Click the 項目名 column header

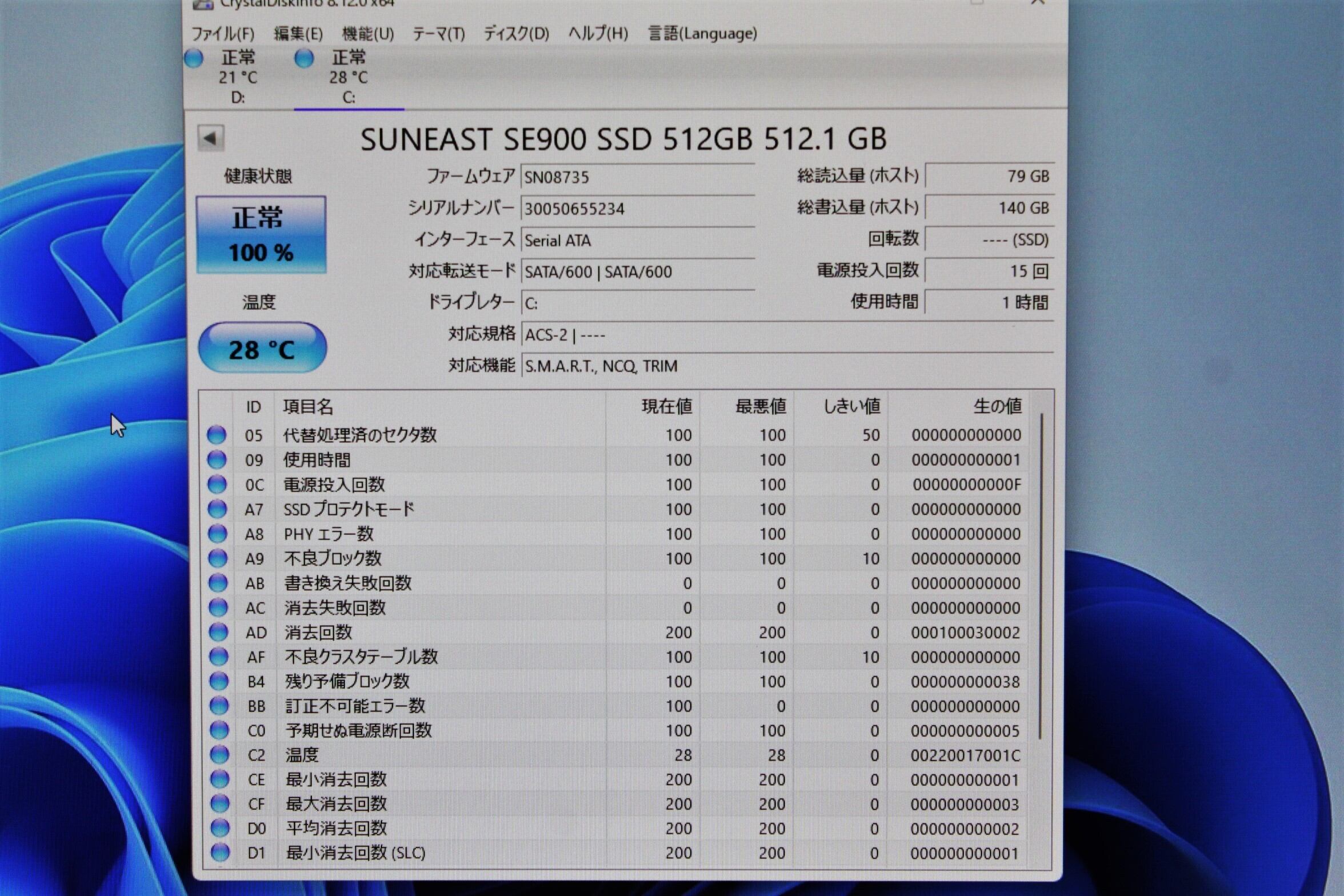[x=440, y=407]
